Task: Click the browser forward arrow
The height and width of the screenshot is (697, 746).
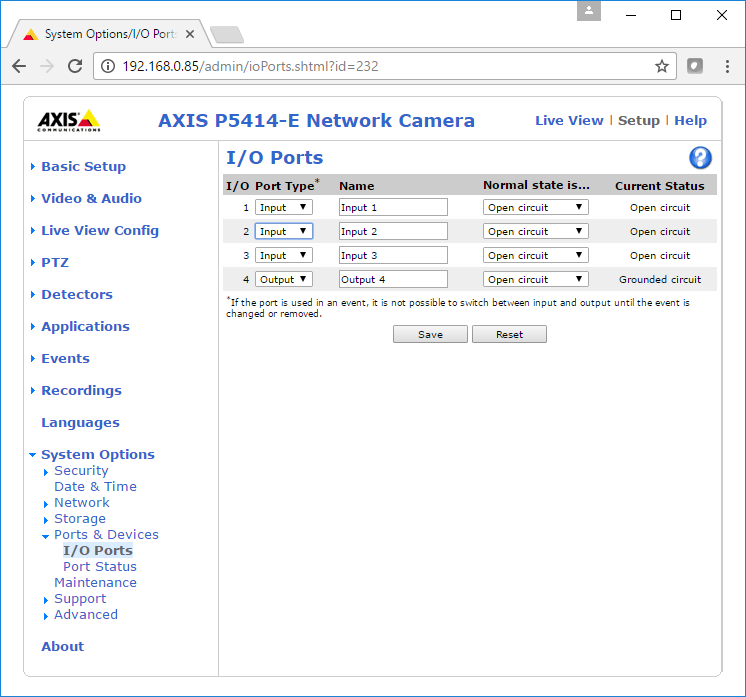Action: click(x=47, y=66)
